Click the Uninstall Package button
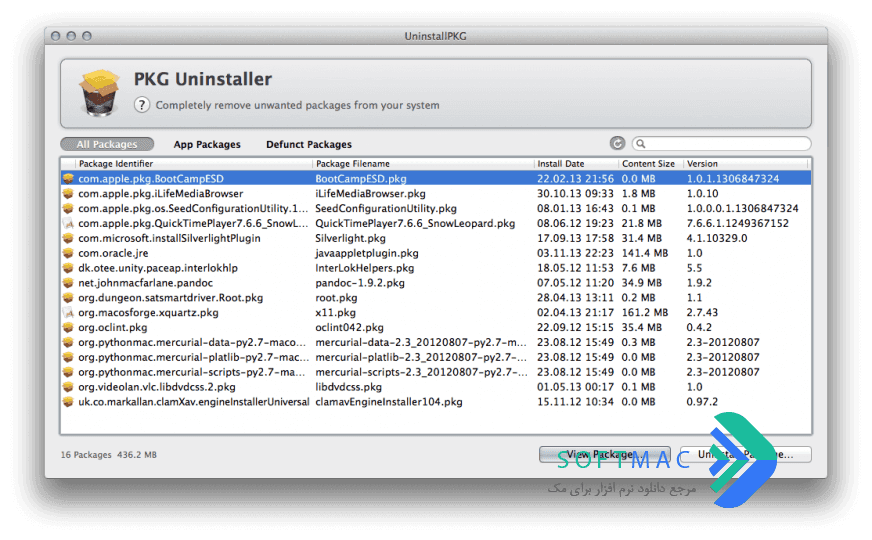The image size is (872, 540). tap(745, 454)
